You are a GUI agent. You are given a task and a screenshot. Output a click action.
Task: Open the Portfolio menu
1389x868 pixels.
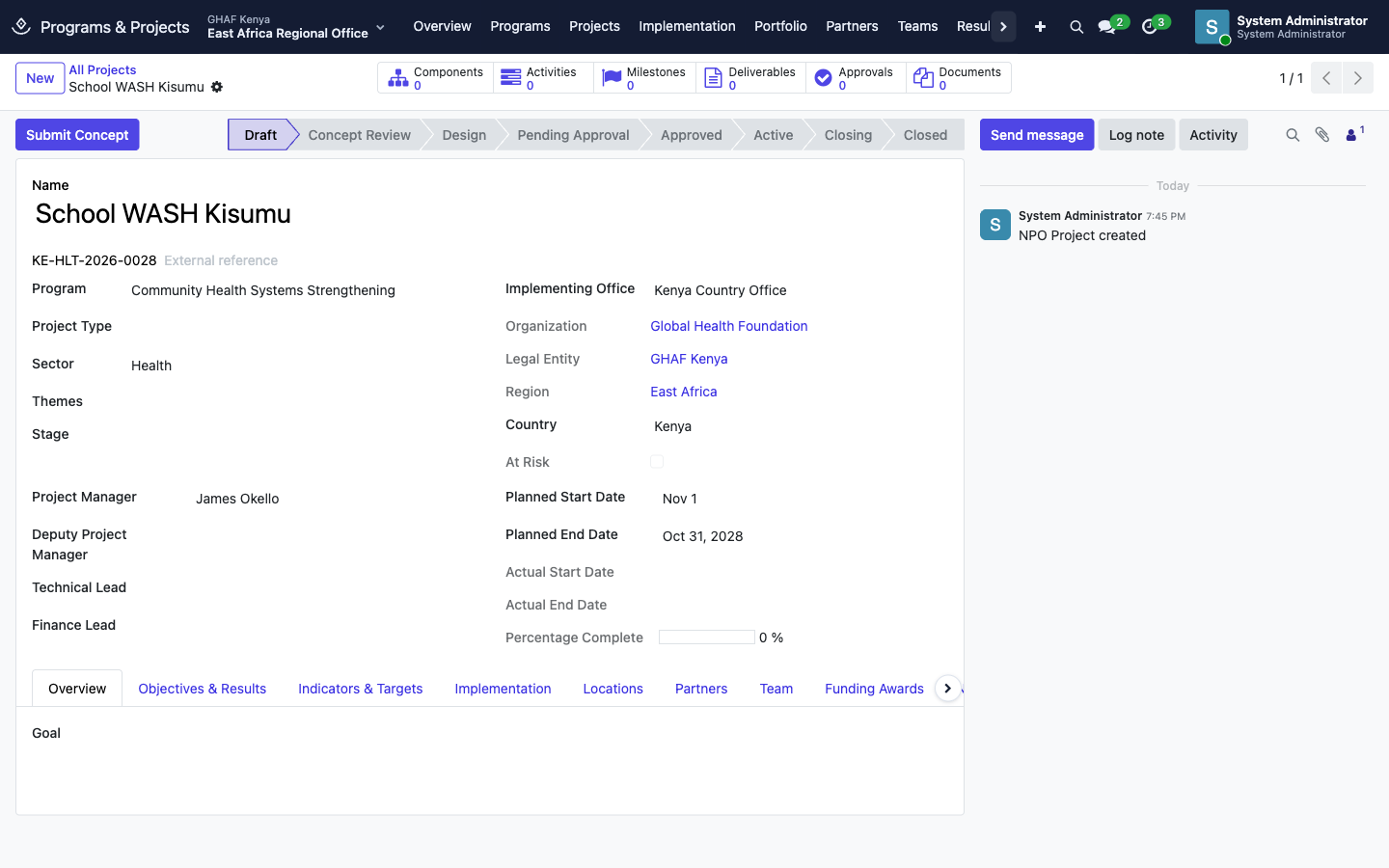click(780, 26)
